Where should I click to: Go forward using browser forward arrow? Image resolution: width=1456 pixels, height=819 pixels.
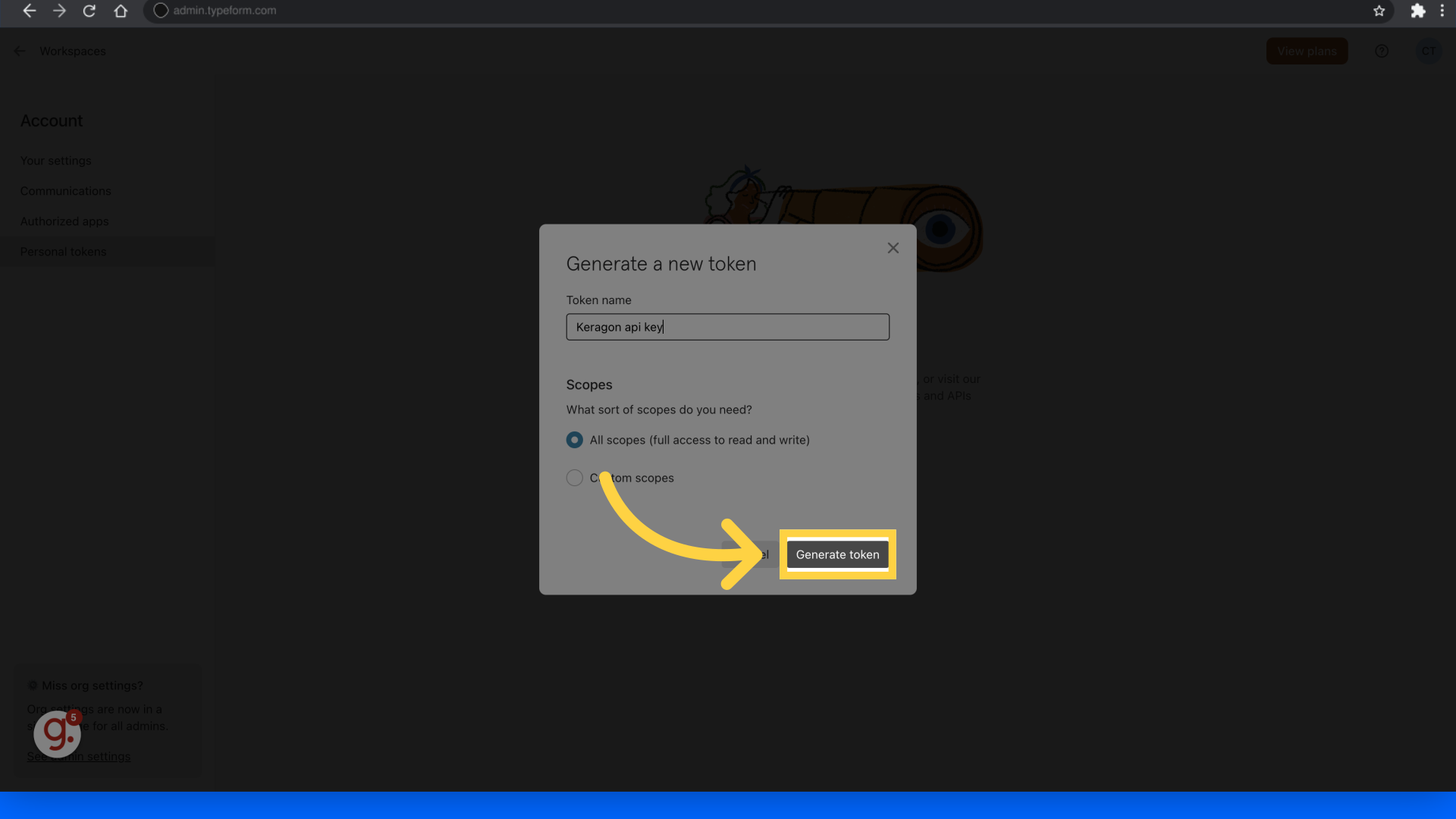(59, 11)
